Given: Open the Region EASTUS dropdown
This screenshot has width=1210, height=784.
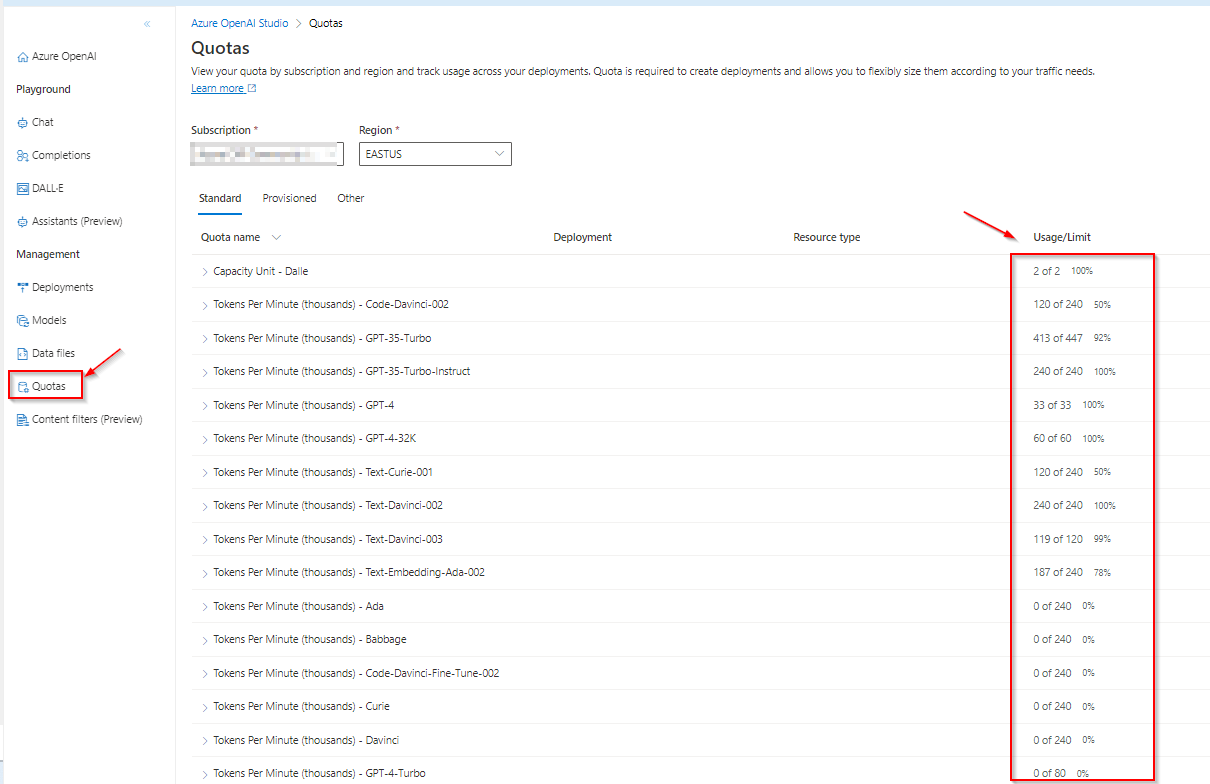Looking at the screenshot, I should pos(435,154).
